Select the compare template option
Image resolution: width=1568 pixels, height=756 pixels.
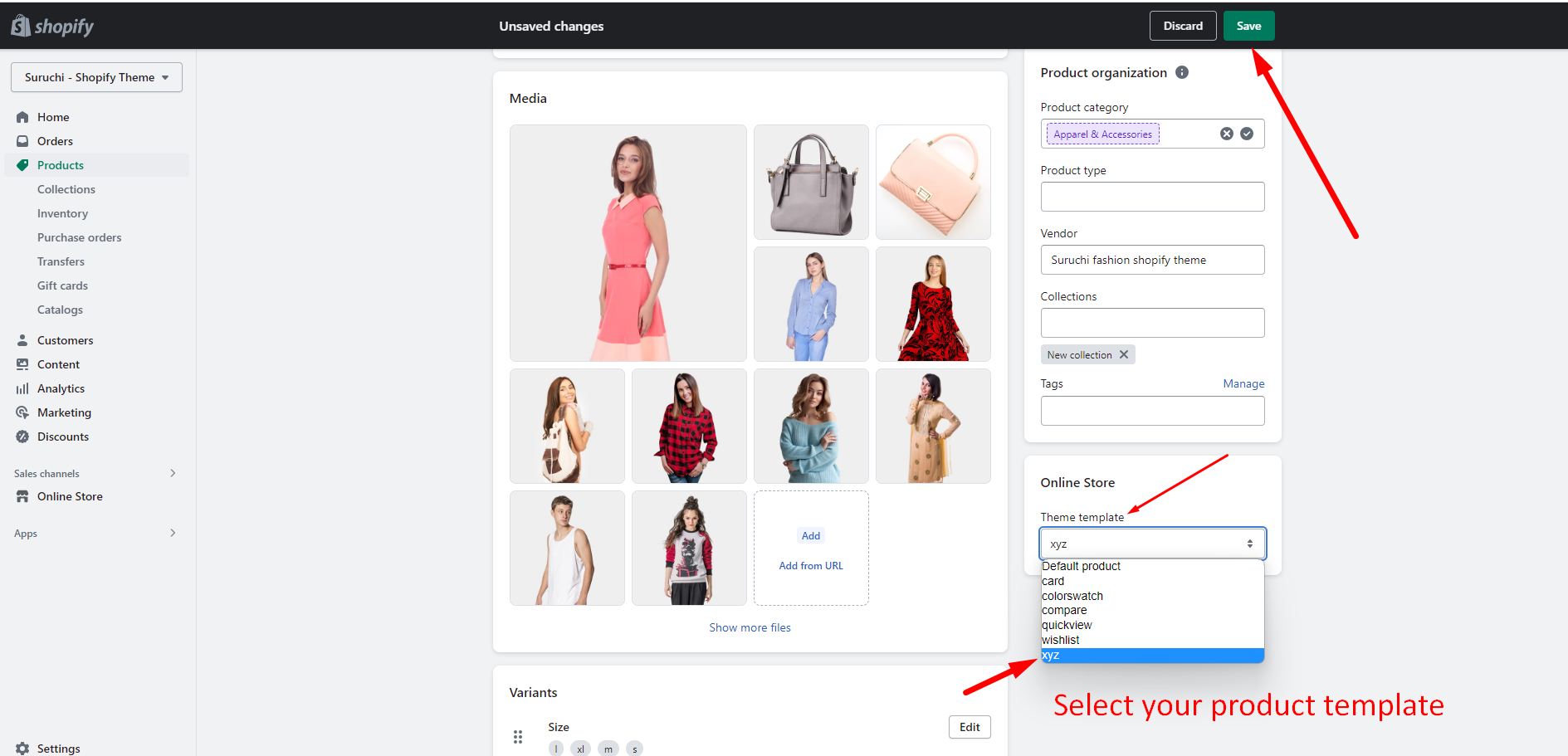coord(1152,610)
